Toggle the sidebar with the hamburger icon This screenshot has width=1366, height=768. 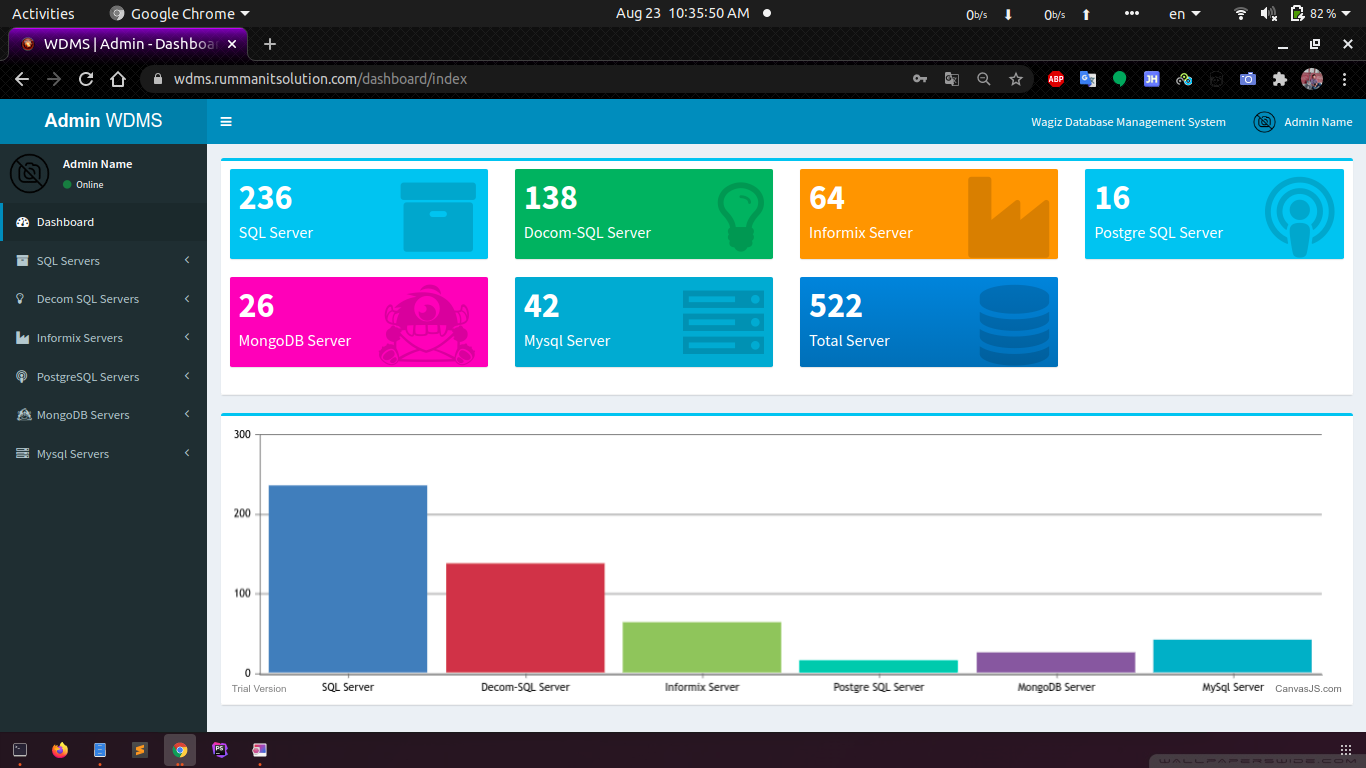(226, 122)
